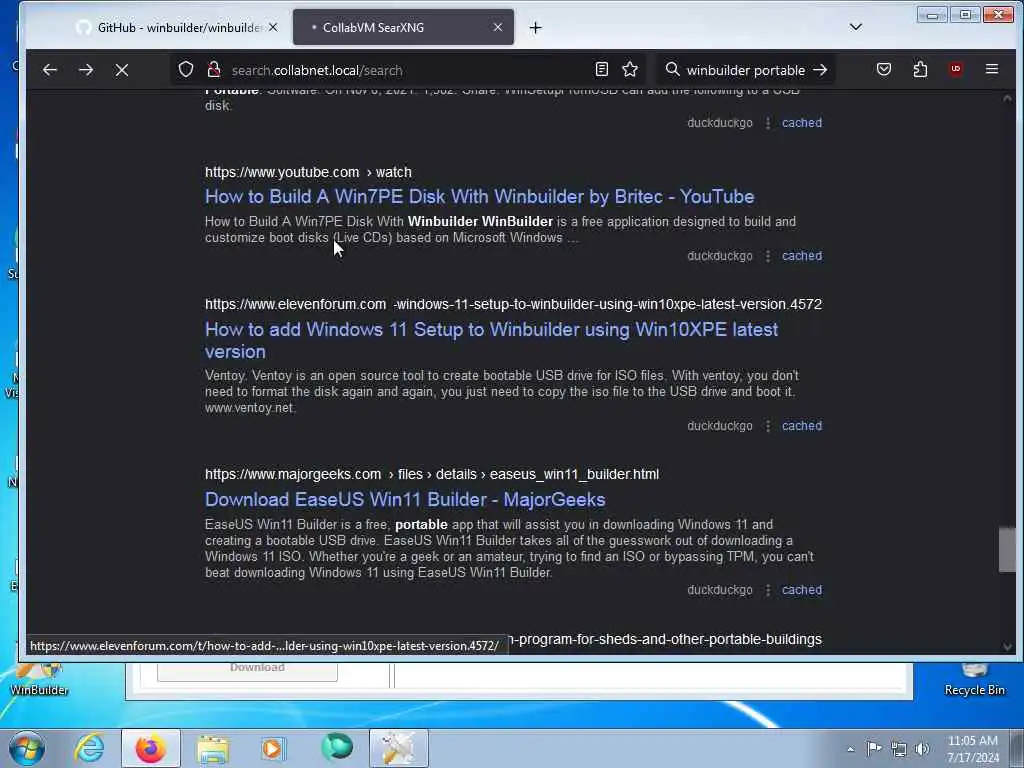The height and width of the screenshot is (768, 1024).
Task: Click the winbuilder portable search field
Action: 745,70
